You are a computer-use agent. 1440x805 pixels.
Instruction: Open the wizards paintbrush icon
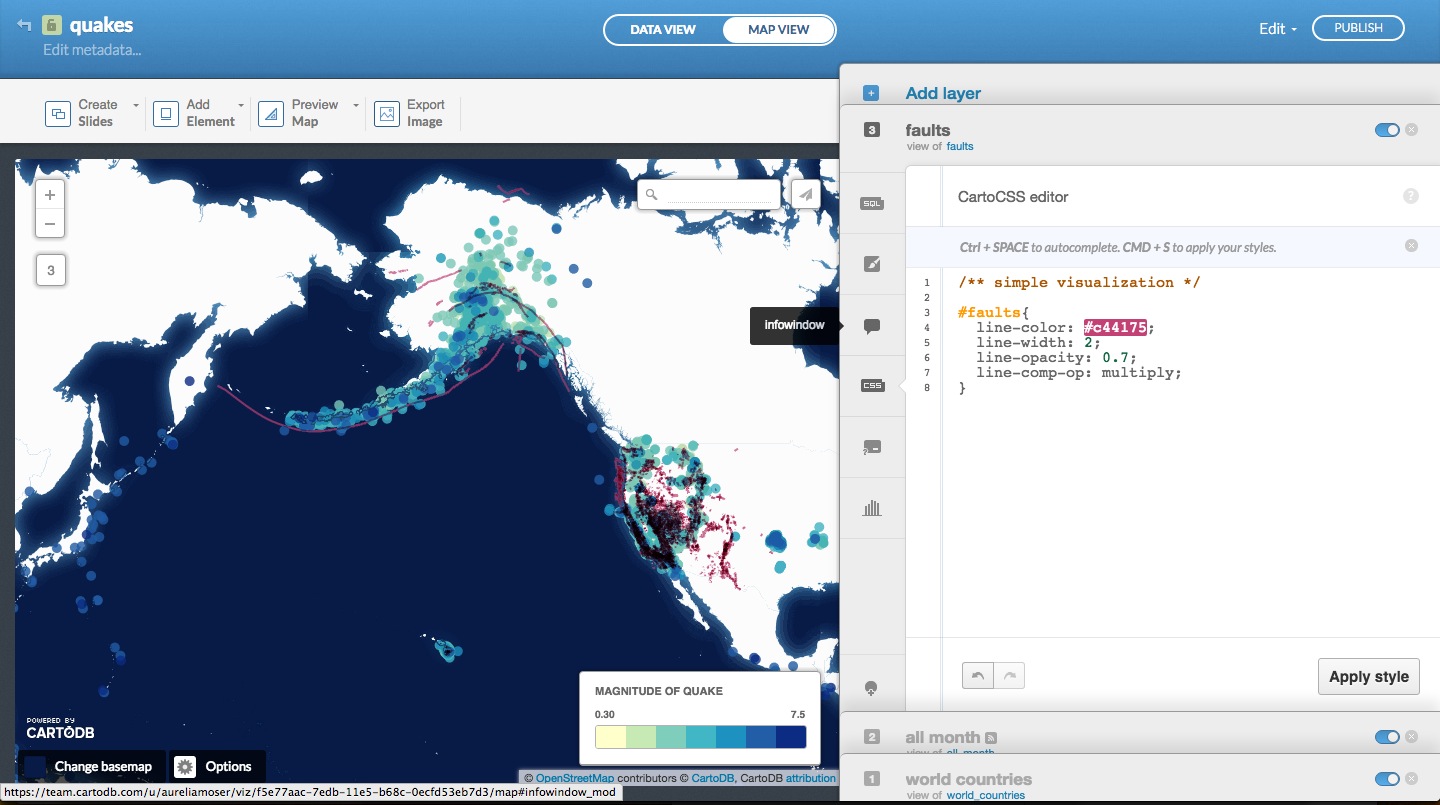click(872, 265)
